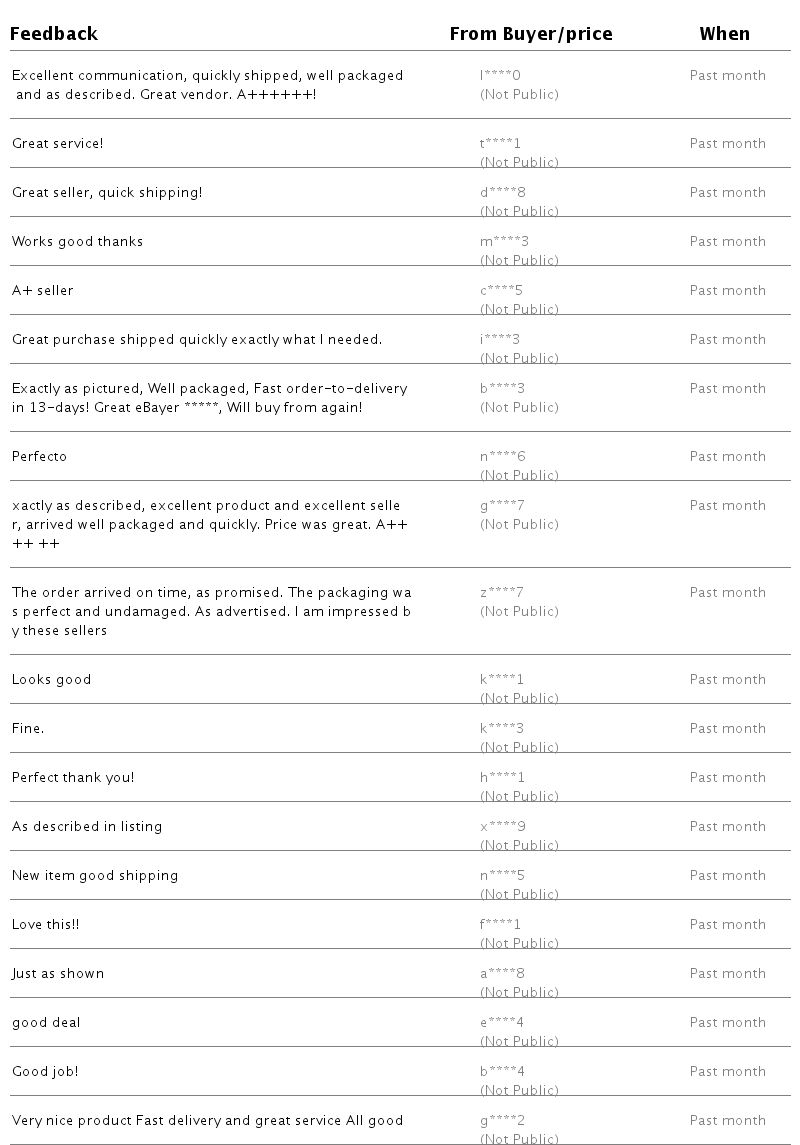
Task: Click the When column header
Action: [x=724, y=34]
